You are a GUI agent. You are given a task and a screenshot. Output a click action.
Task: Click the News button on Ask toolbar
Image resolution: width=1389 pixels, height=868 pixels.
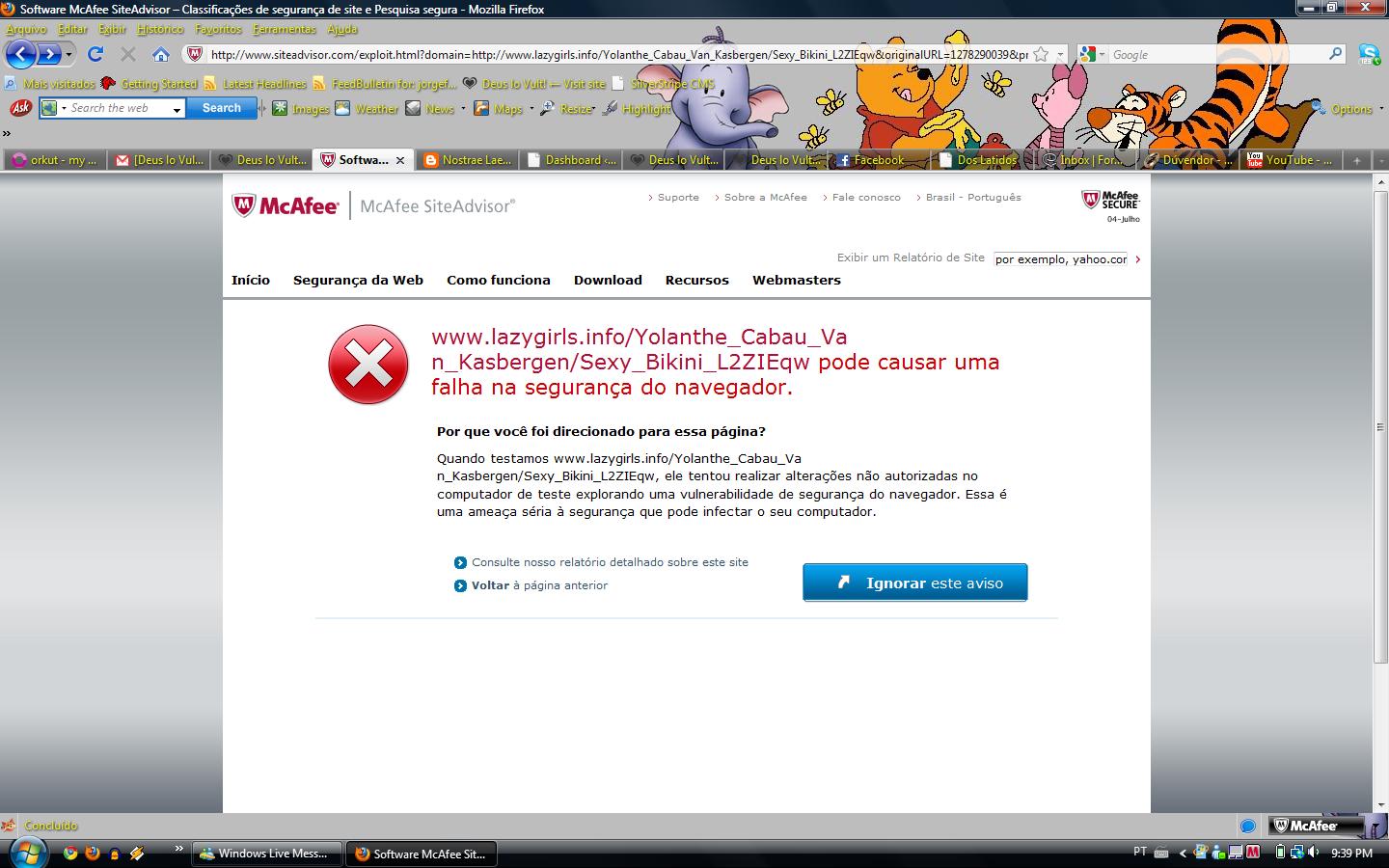coord(429,109)
